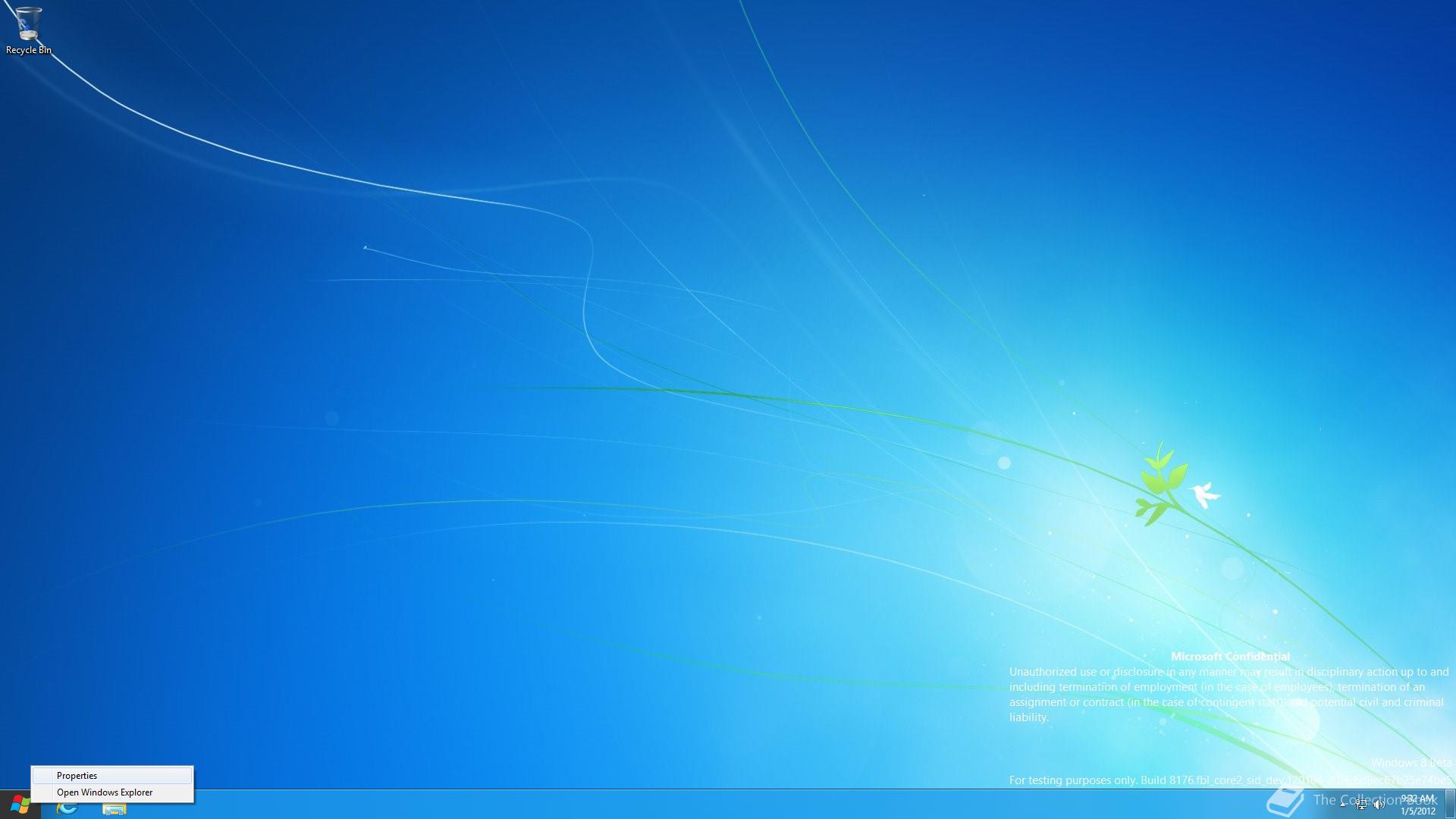Select the Recycle Bin text label

pyautogui.click(x=29, y=50)
